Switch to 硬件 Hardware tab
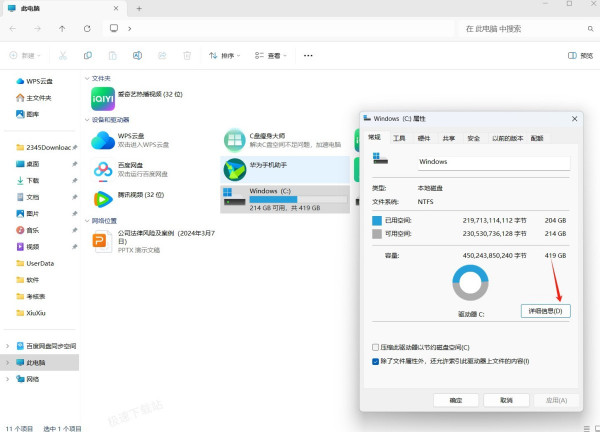This screenshot has height=432, width=600. [424, 138]
